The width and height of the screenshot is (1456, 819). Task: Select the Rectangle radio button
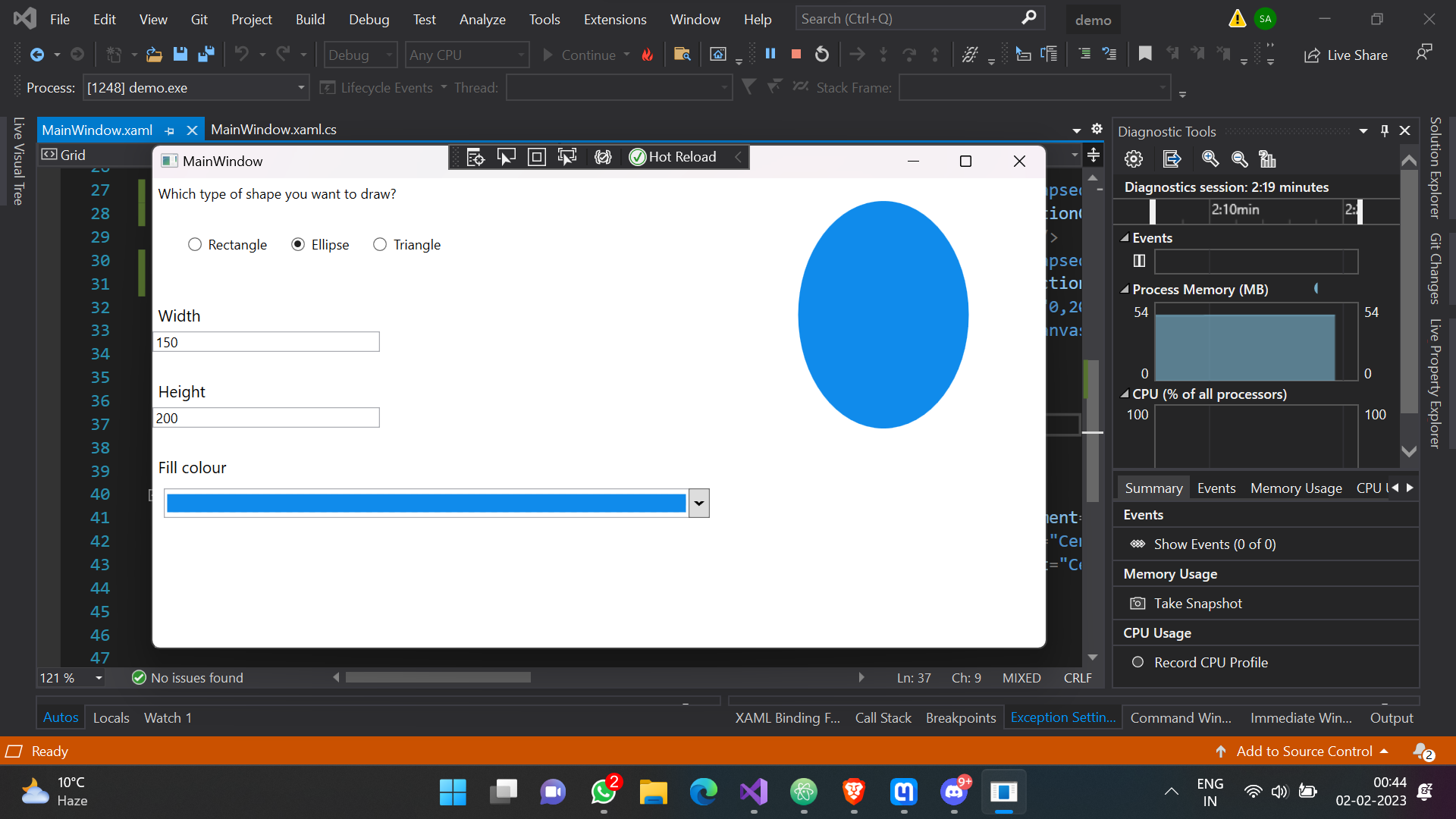(195, 244)
